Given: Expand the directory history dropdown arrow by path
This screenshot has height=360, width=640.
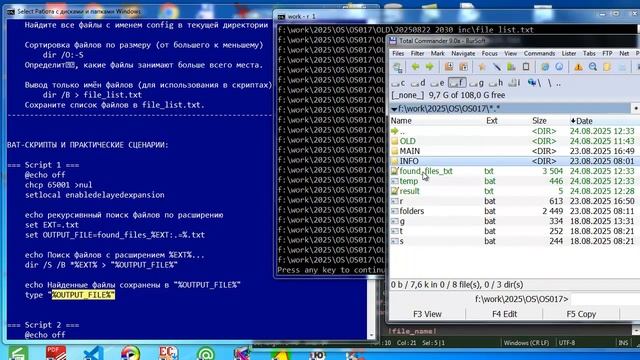Looking at the screenshot, I should [394, 109].
